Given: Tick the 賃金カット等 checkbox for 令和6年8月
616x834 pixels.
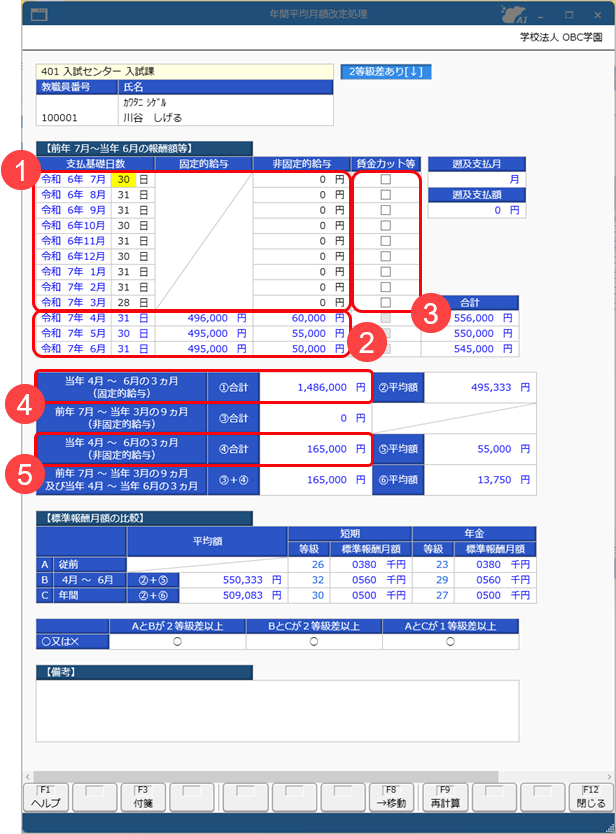Looking at the screenshot, I should (386, 195).
